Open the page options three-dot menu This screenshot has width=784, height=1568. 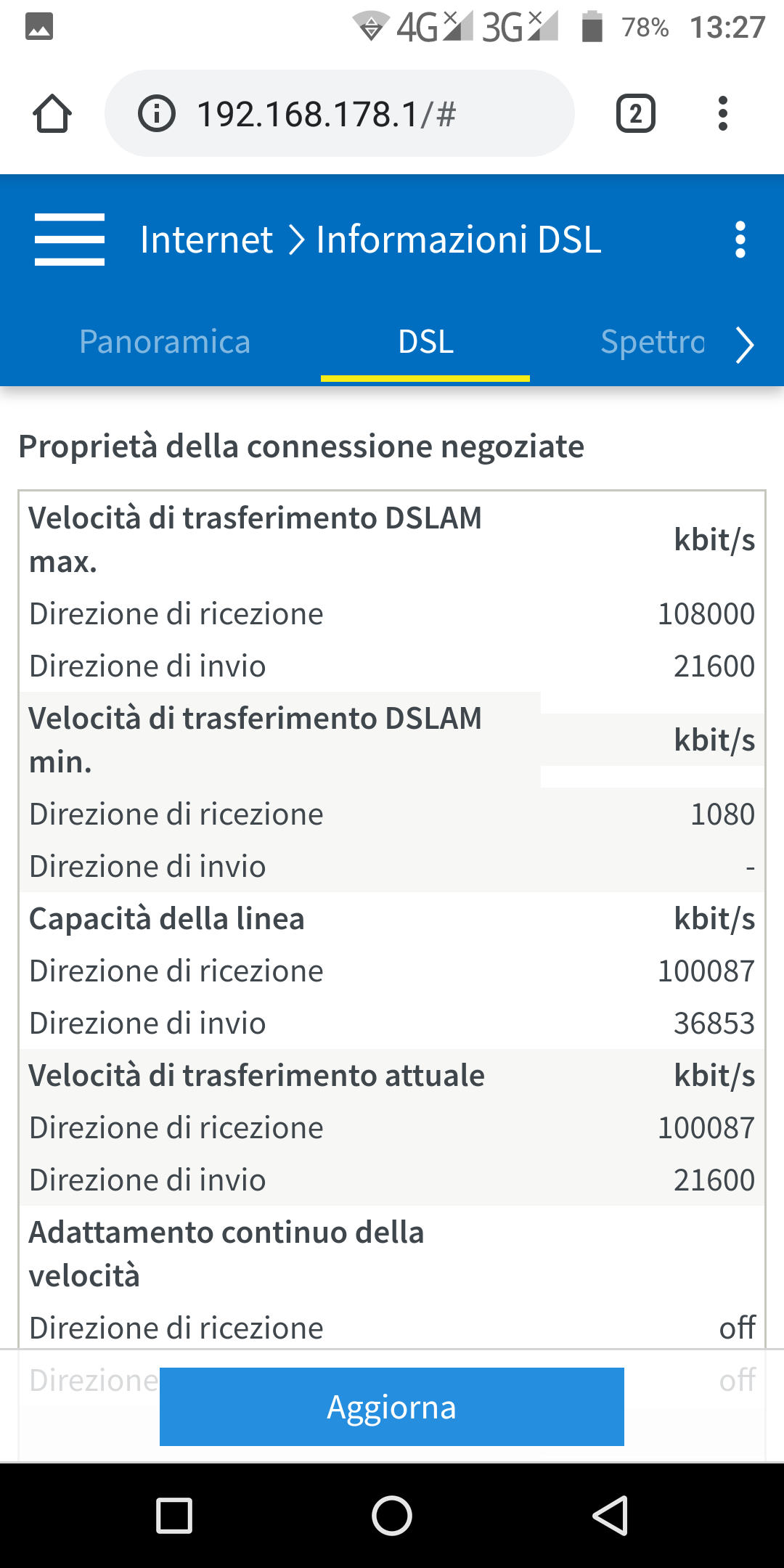(740, 240)
